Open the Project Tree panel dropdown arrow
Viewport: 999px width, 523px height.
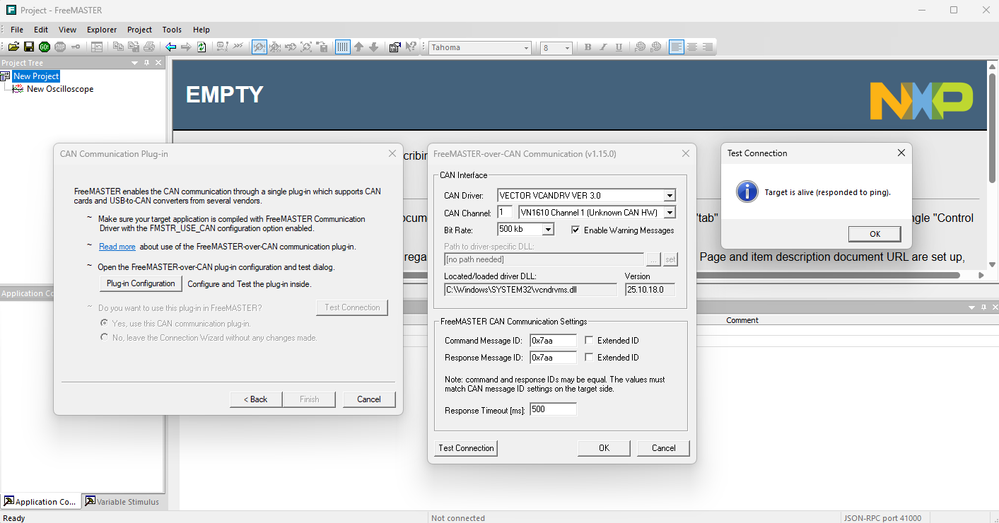coord(134,62)
